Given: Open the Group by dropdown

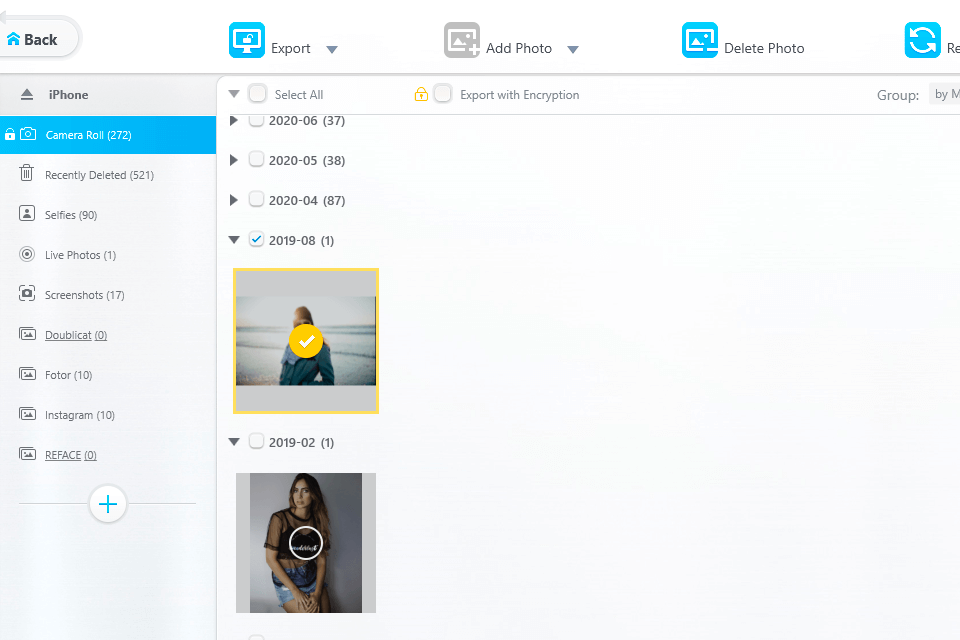Looking at the screenshot, I should (x=944, y=95).
